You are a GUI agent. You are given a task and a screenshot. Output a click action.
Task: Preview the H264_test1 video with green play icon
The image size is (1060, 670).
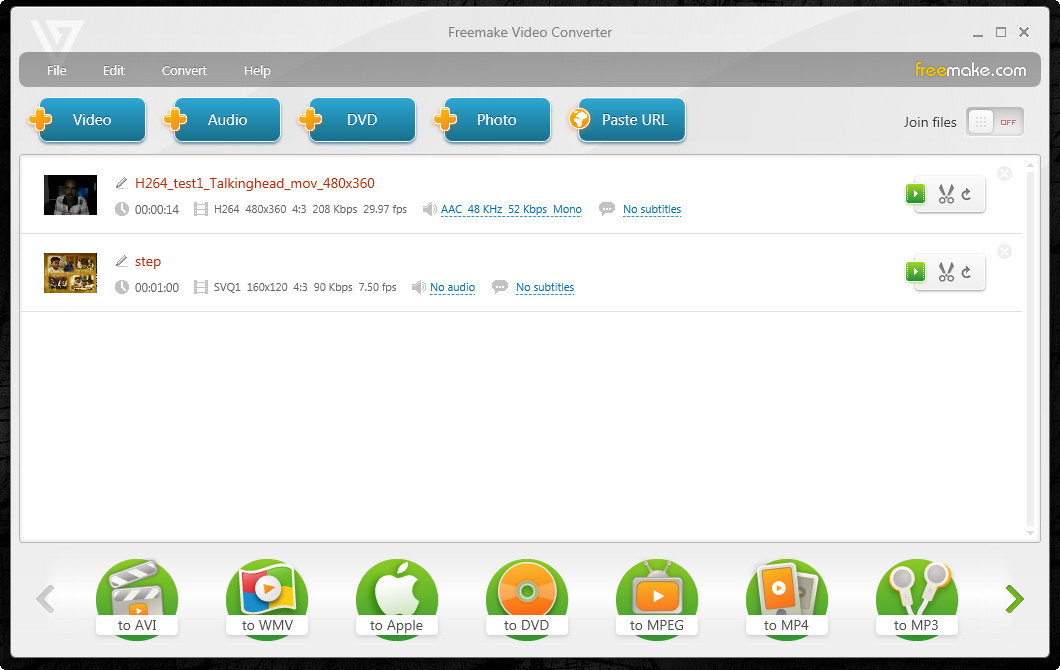tap(914, 194)
